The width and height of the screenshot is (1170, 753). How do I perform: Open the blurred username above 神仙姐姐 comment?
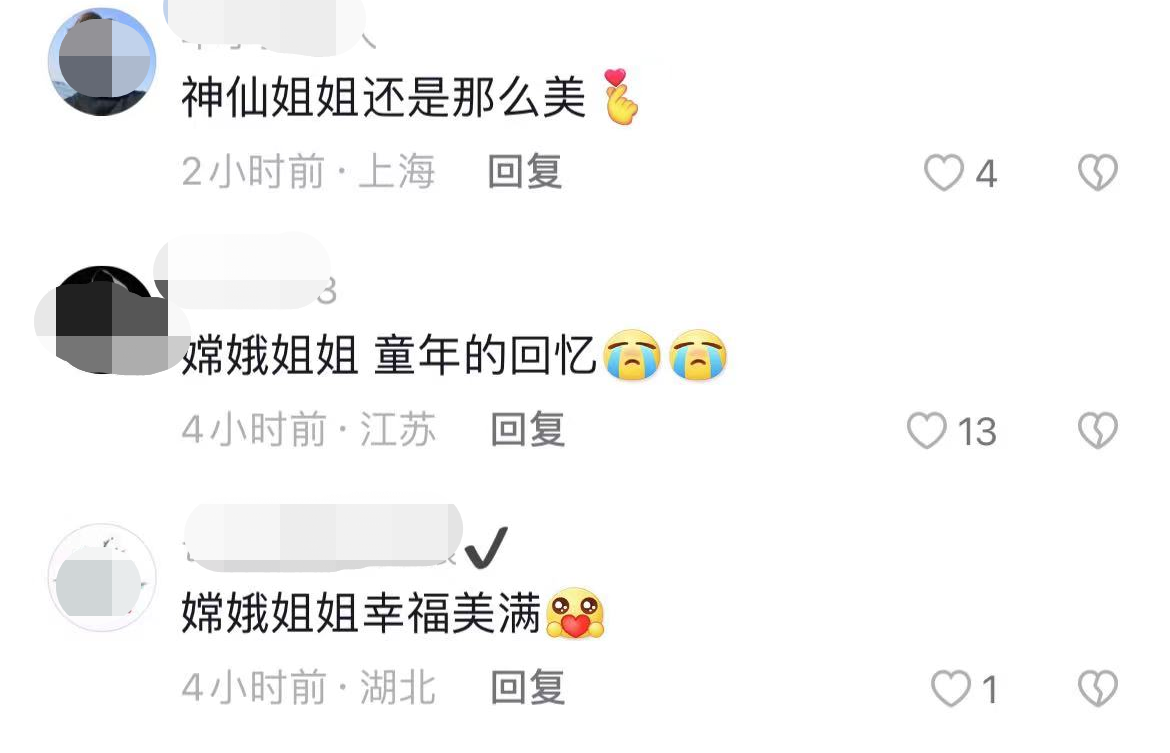tap(269, 27)
